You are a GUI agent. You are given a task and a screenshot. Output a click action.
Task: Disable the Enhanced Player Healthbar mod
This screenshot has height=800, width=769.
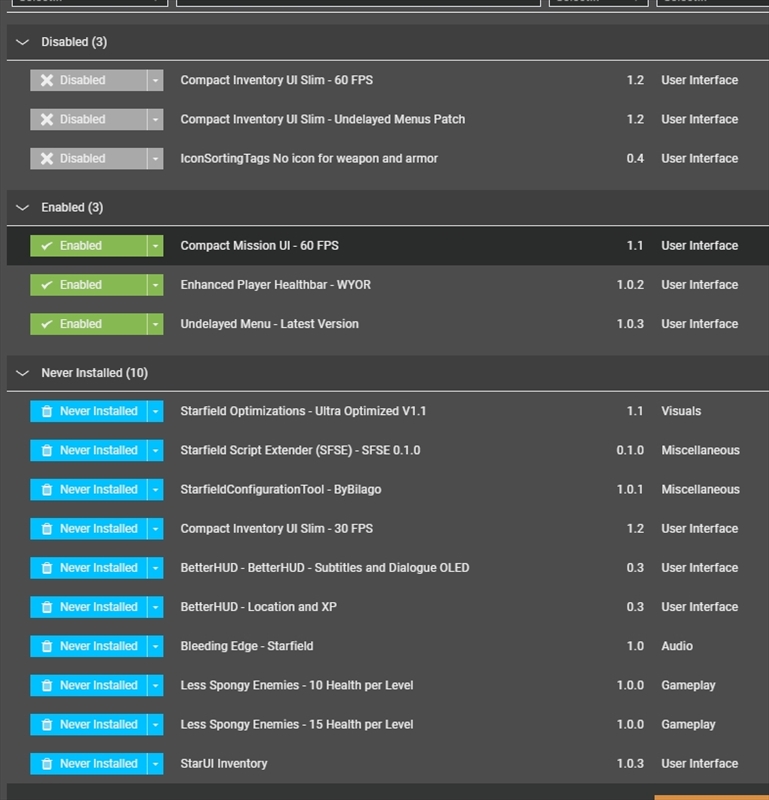[88, 285]
